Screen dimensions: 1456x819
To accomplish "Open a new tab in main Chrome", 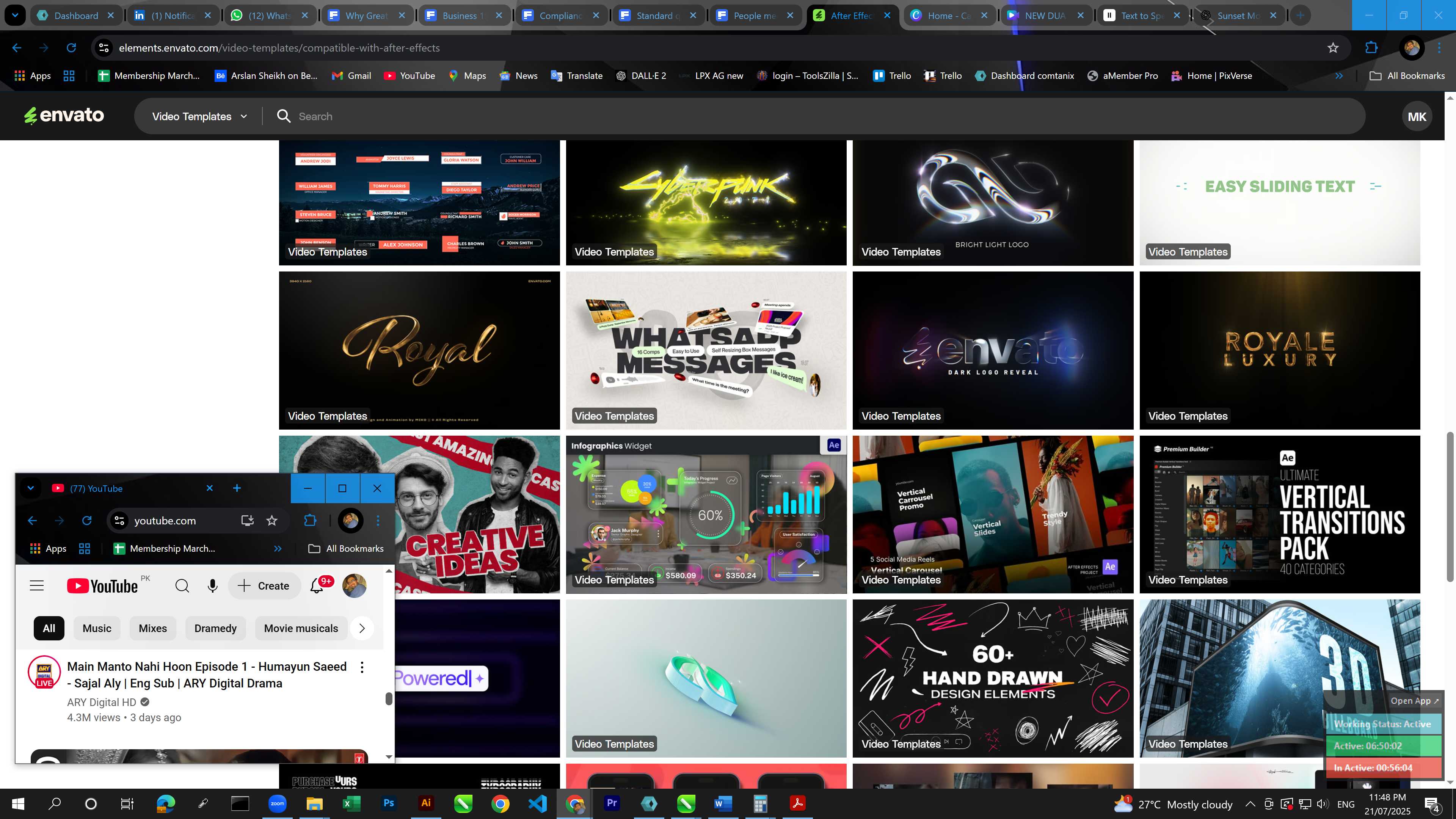I will pos(1301,15).
